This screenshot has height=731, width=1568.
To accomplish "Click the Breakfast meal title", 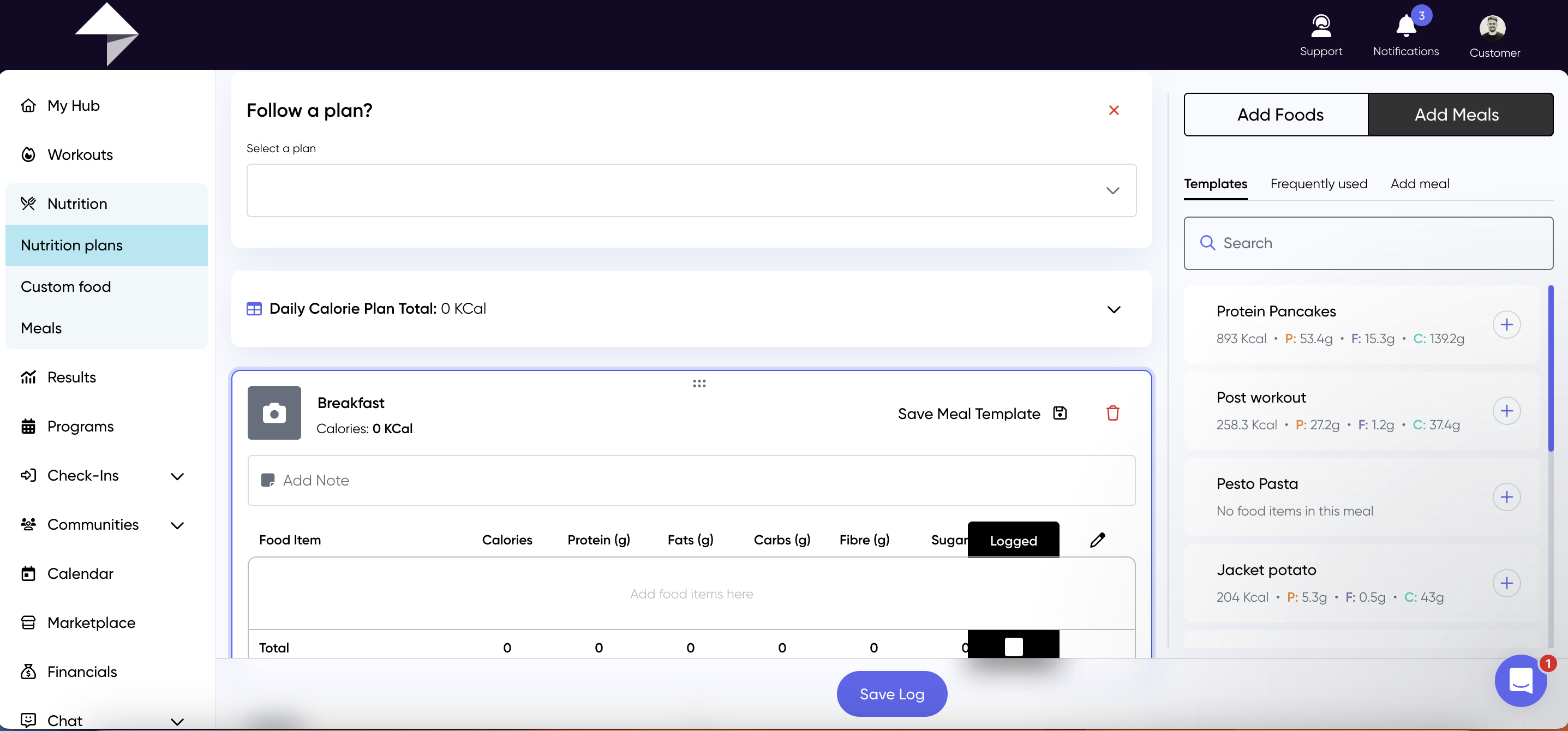I will 351,403.
